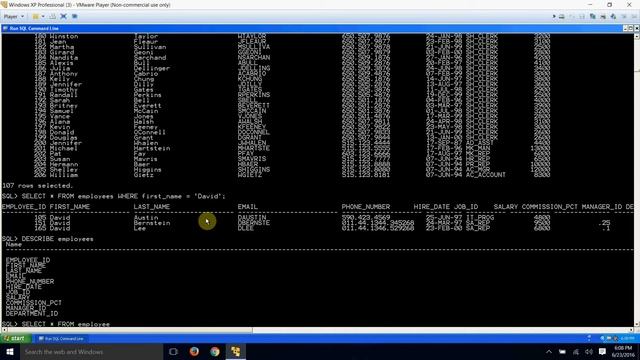The width and height of the screenshot is (640, 360).
Task: Click AC_ACCOUNT job id value
Action: pyautogui.click(x=486, y=175)
